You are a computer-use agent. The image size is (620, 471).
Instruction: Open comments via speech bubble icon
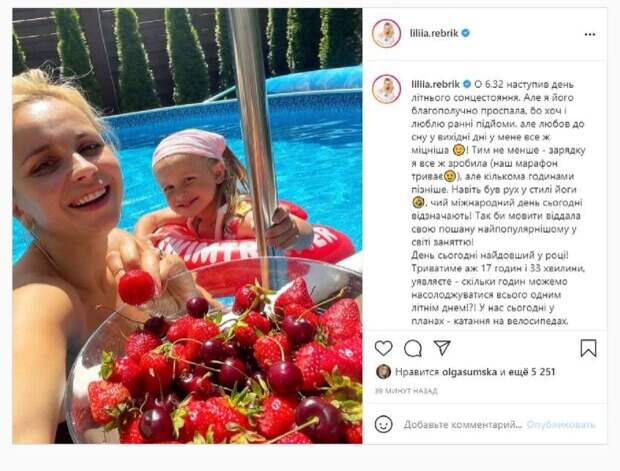pyautogui.click(x=413, y=348)
